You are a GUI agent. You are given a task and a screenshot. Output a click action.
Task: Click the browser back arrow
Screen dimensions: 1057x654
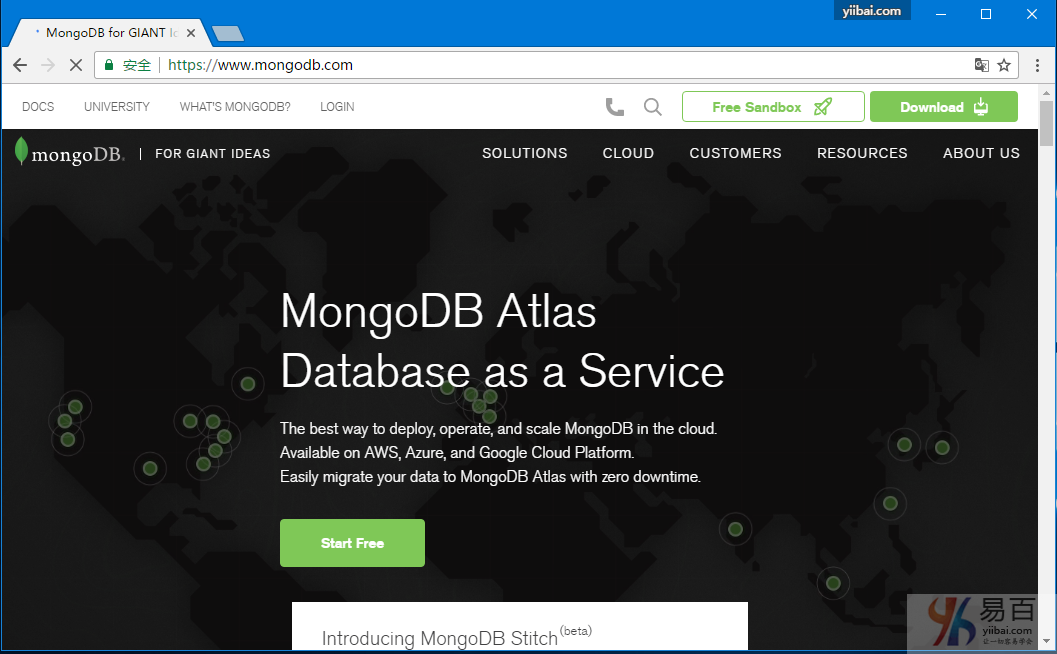[x=20, y=65]
